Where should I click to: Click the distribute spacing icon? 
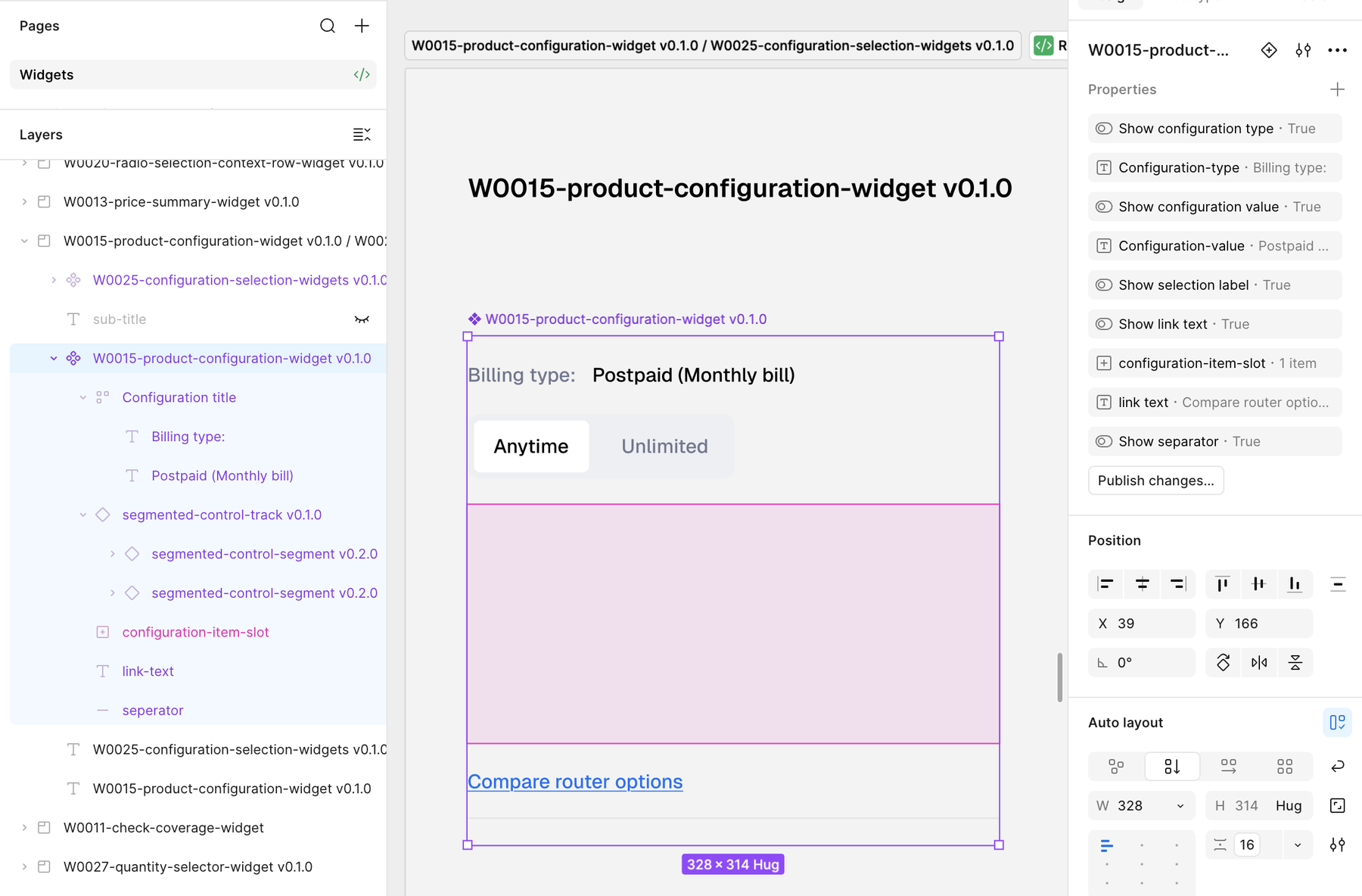[x=1338, y=583]
